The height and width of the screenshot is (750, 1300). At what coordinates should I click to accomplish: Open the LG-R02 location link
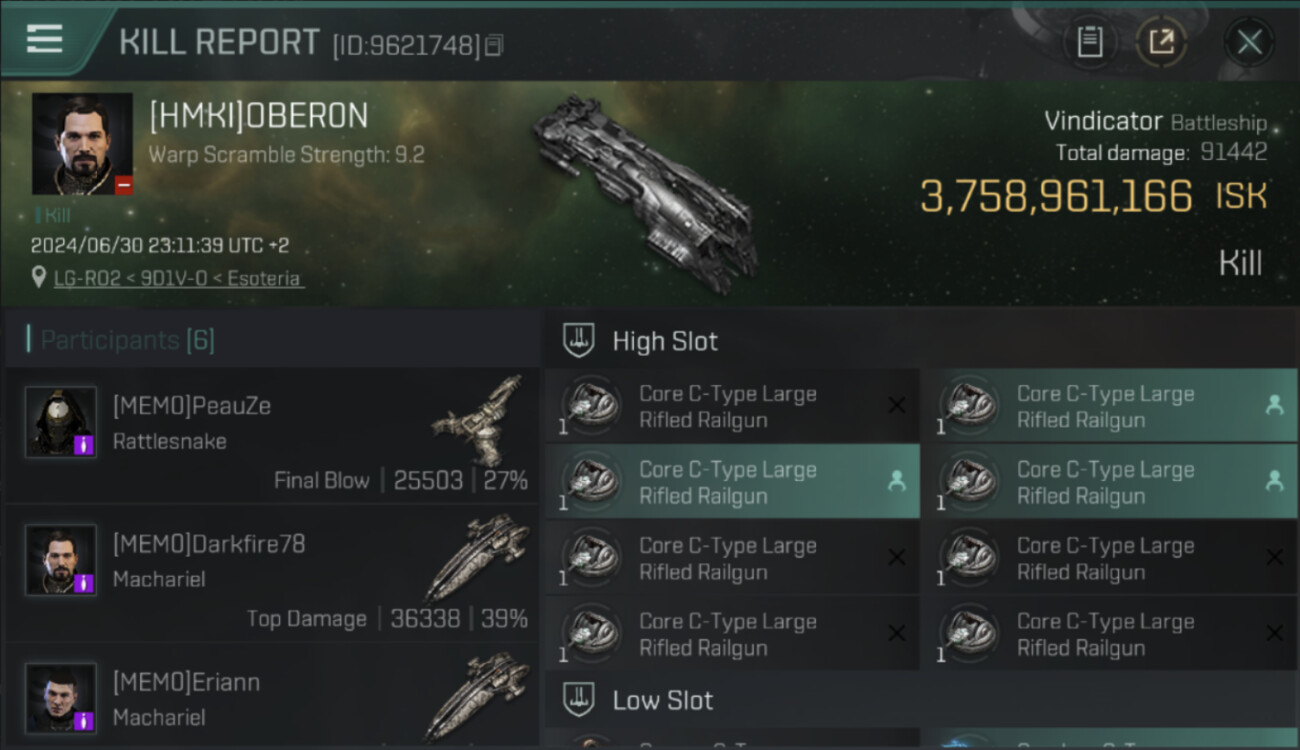click(x=178, y=279)
